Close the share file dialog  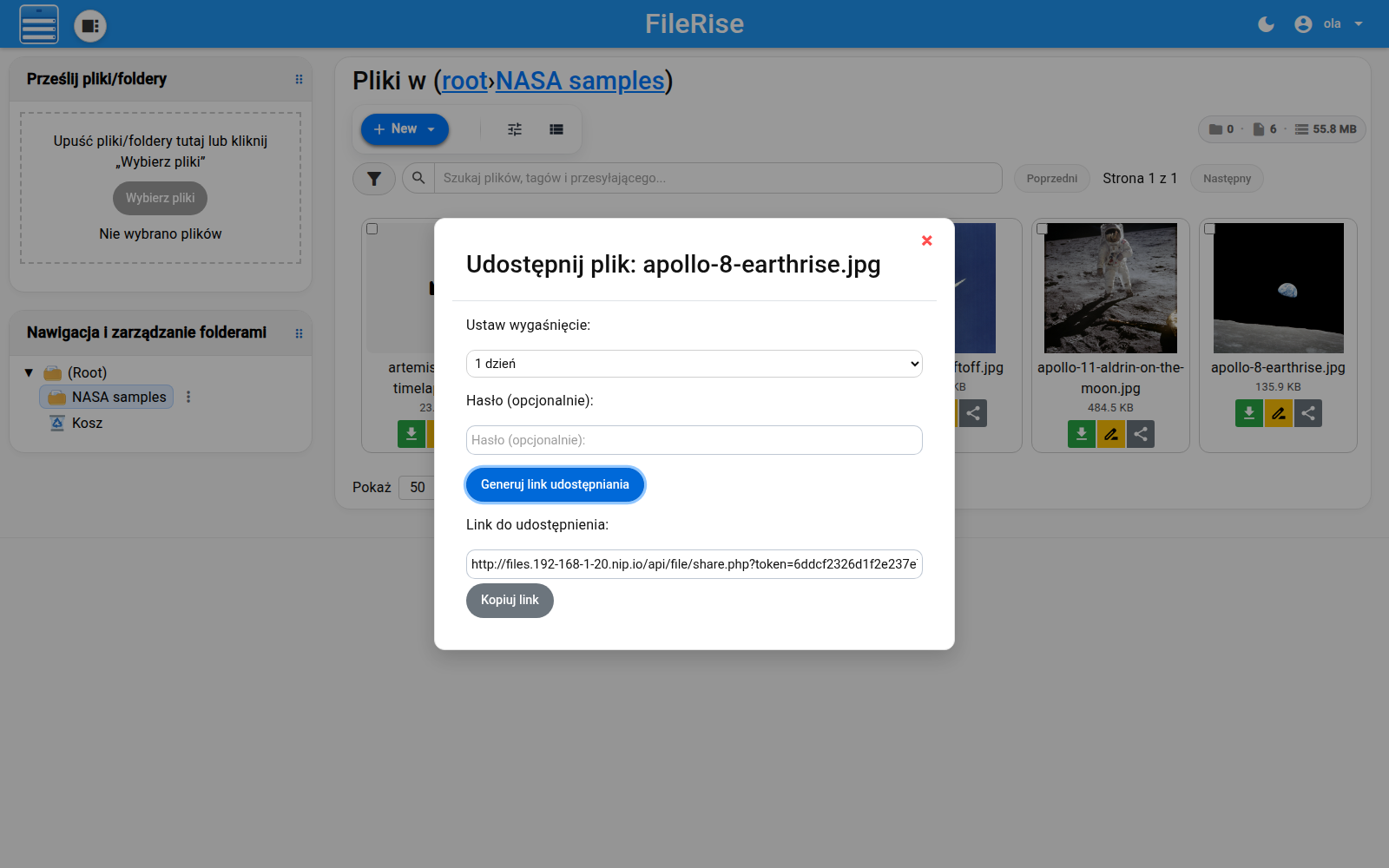coord(927,240)
